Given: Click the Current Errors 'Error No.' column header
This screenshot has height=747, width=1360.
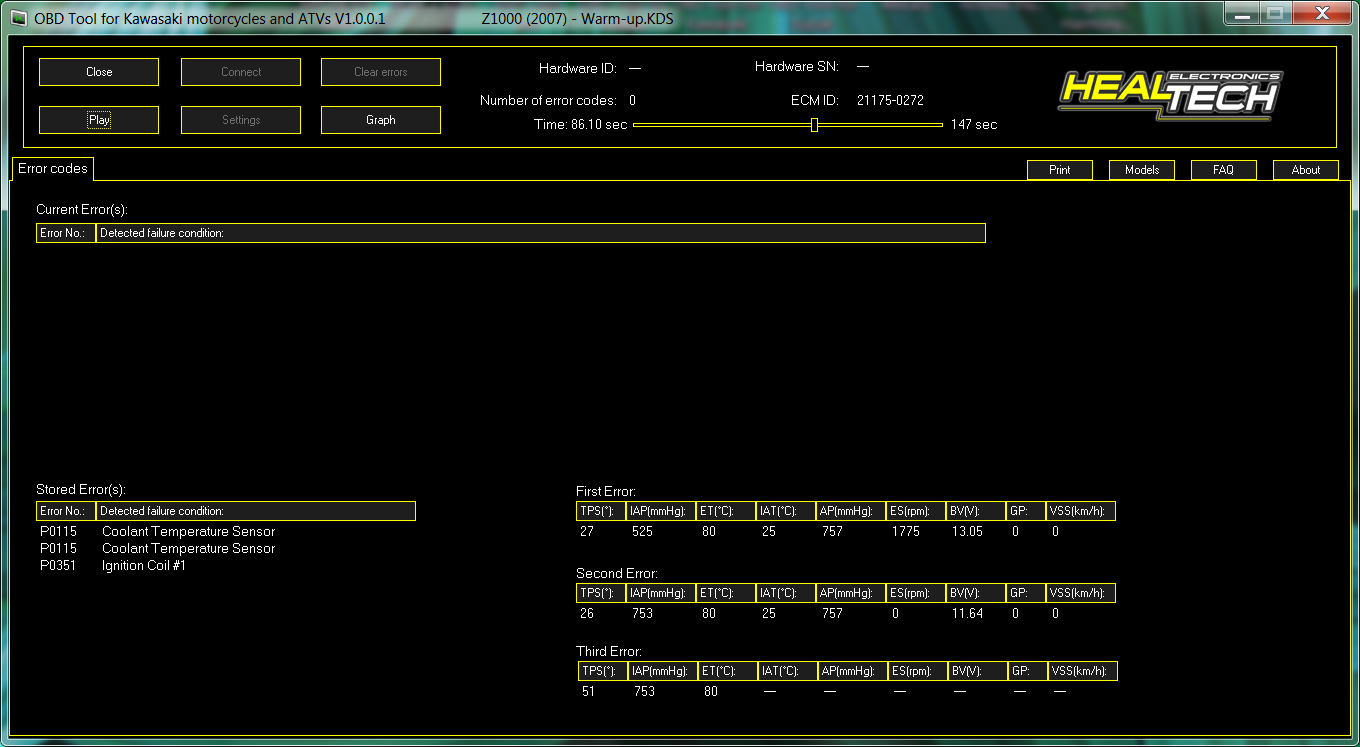Looking at the screenshot, I should coord(66,233).
